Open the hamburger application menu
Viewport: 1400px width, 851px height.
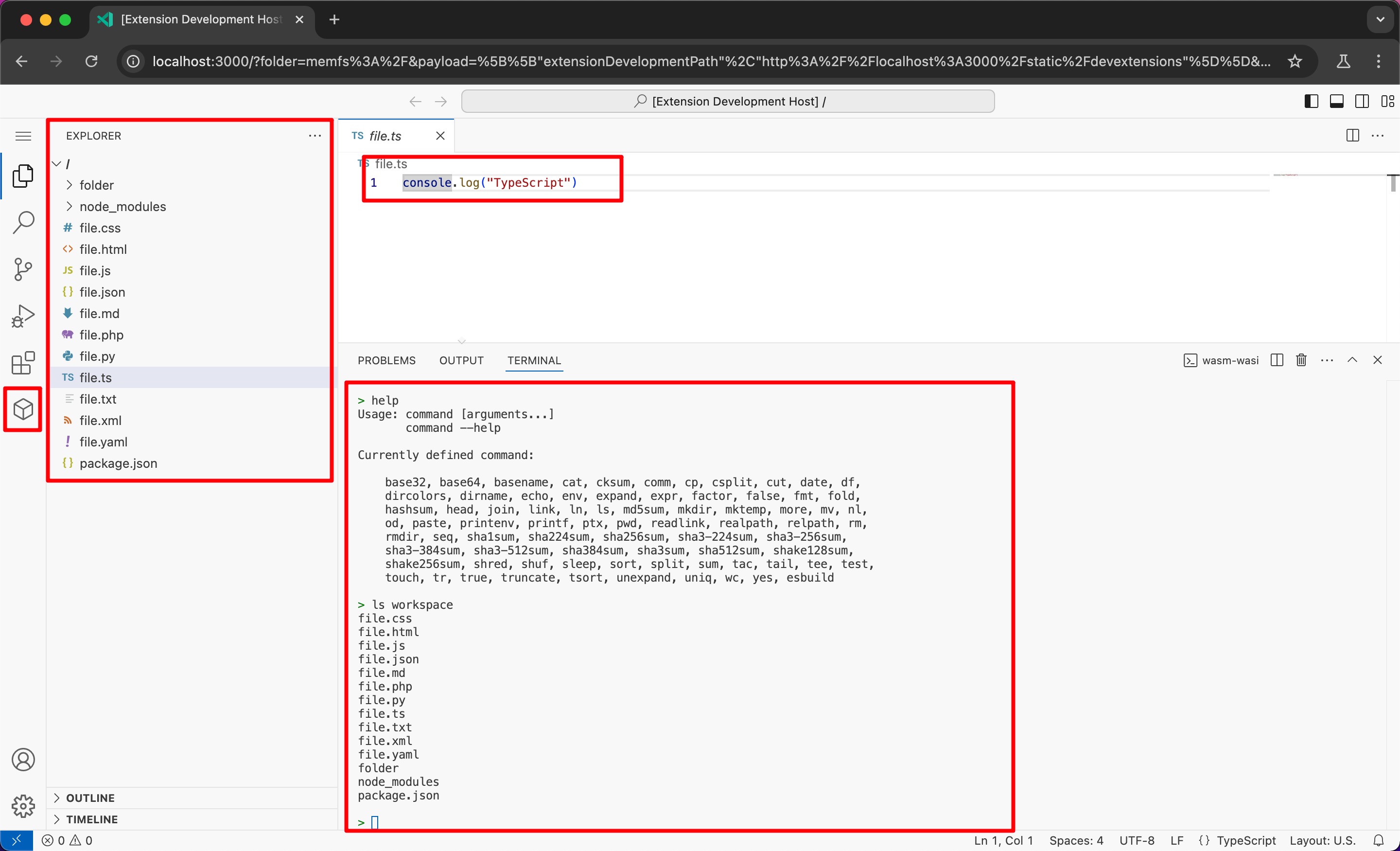(x=23, y=136)
